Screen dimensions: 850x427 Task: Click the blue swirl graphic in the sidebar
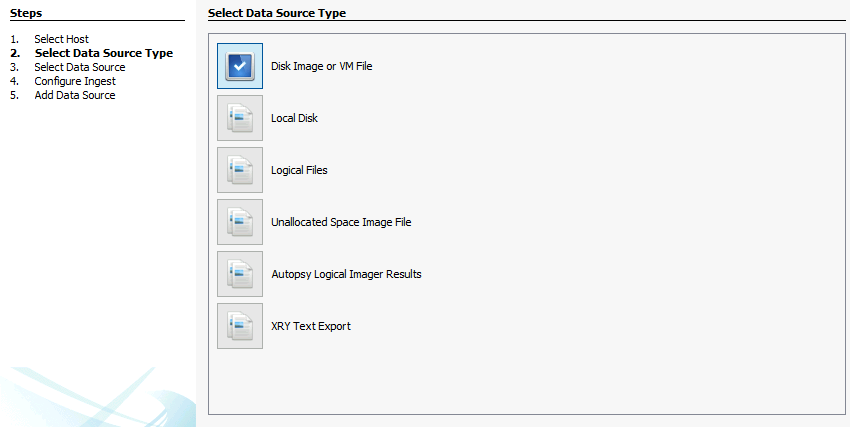tap(98, 397)
